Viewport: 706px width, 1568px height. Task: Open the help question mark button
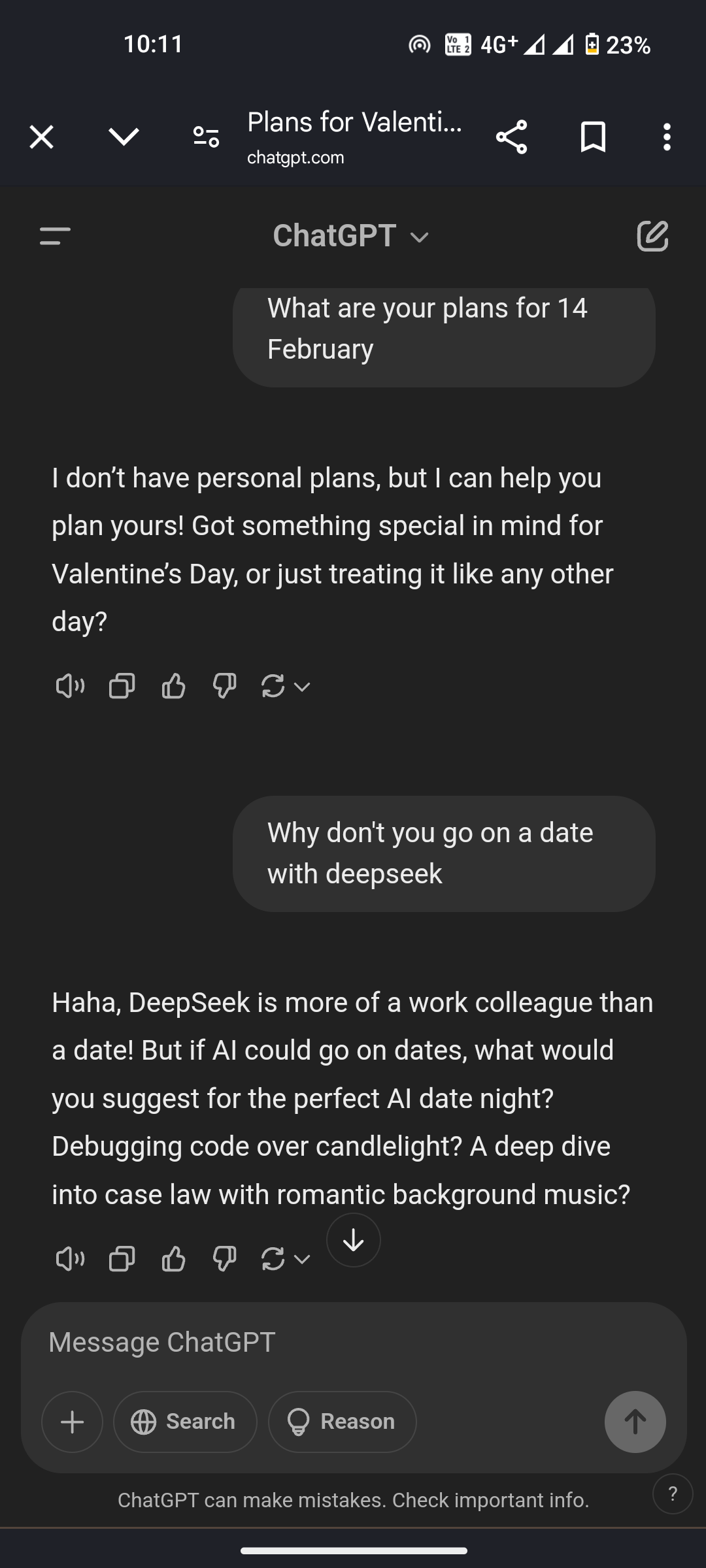pos(673,1494)
